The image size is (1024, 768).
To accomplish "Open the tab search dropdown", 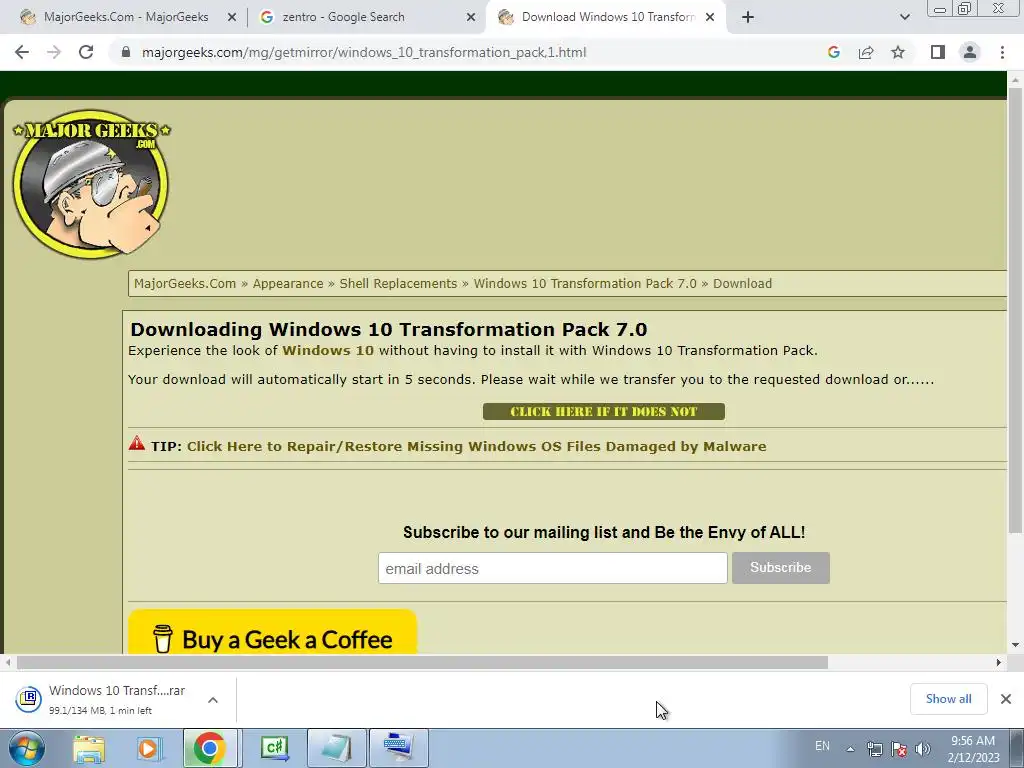I will (904, 18).
